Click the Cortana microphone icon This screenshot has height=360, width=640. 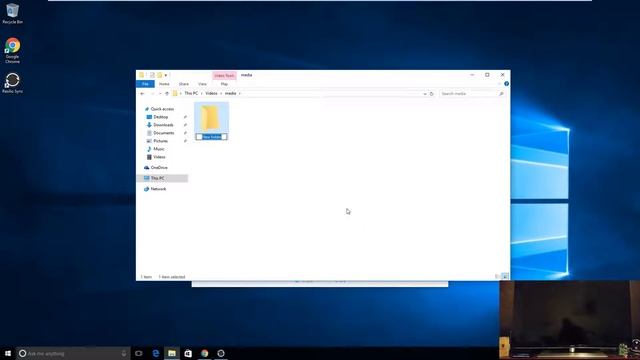click(124, 353)
